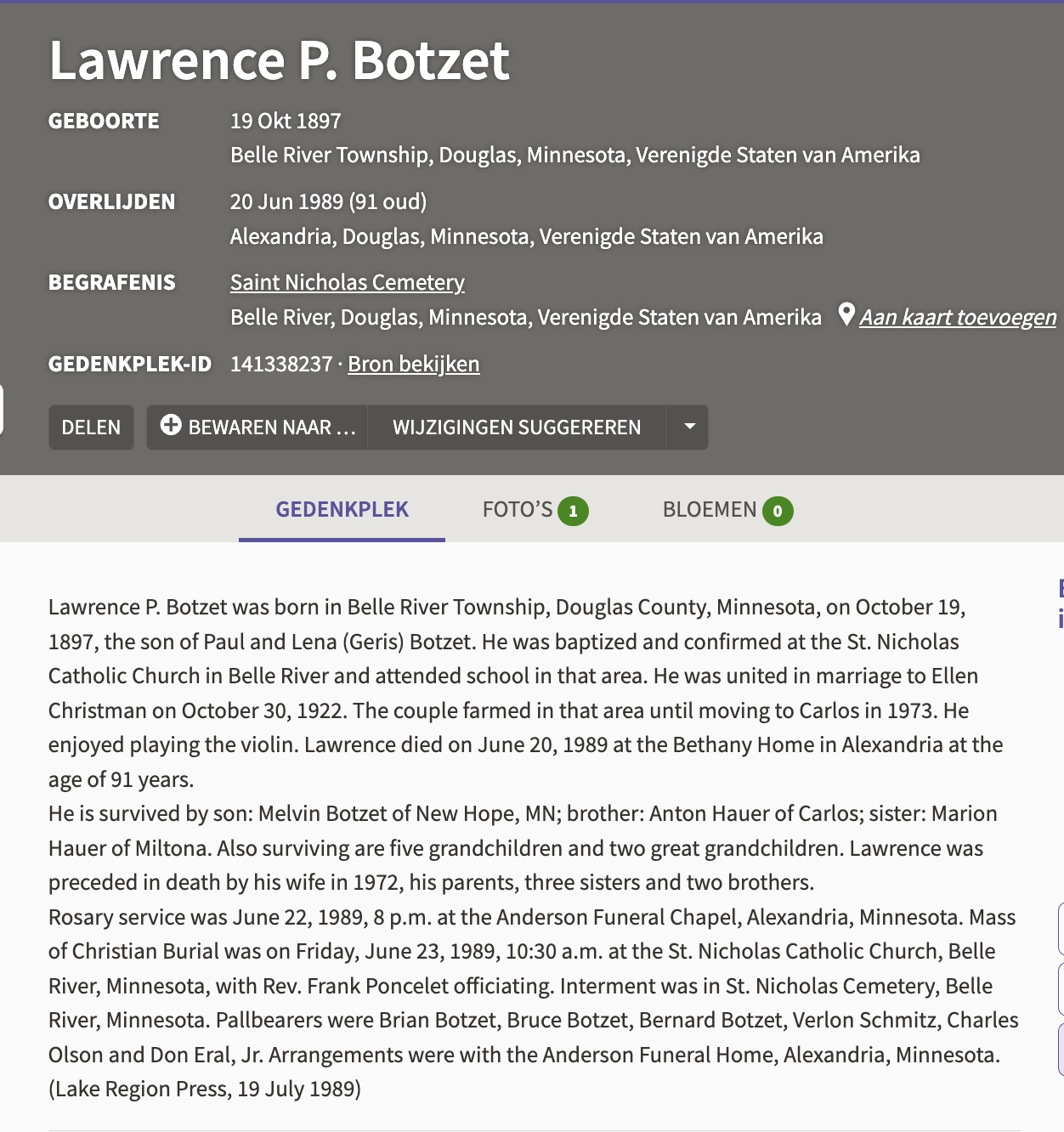The image size is (1064, 1132).
Task: Click the memorial ID number 141338237
Action: [281, 364]
